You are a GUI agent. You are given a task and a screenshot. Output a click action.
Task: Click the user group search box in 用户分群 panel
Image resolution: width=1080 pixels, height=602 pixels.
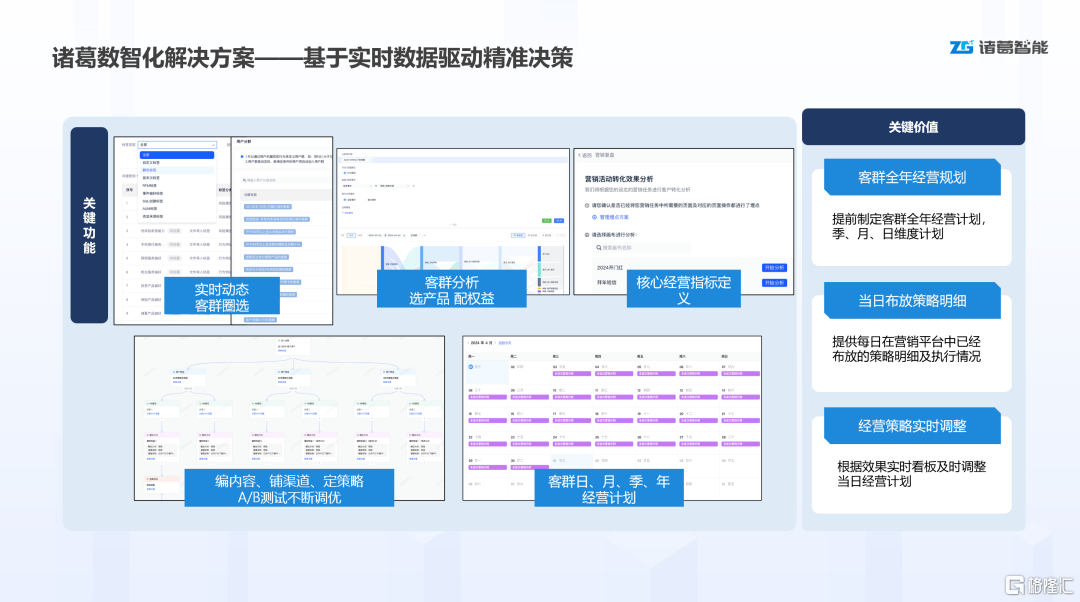pos(286,180)
